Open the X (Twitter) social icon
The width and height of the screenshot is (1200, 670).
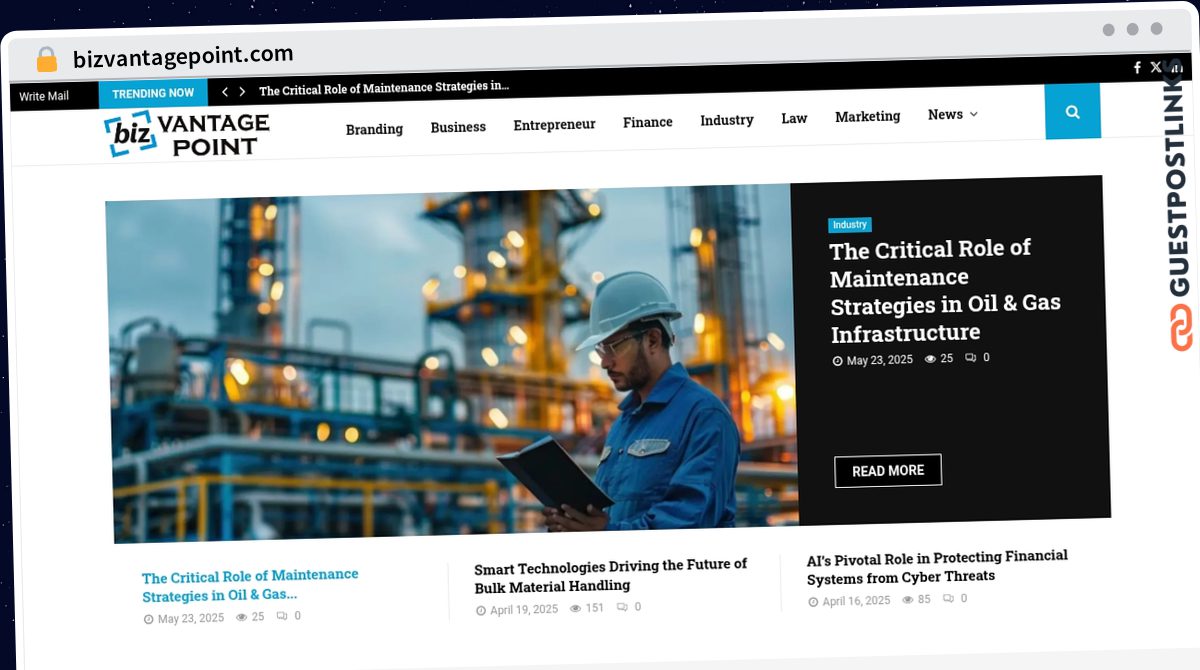click(x=1156, y=67)
